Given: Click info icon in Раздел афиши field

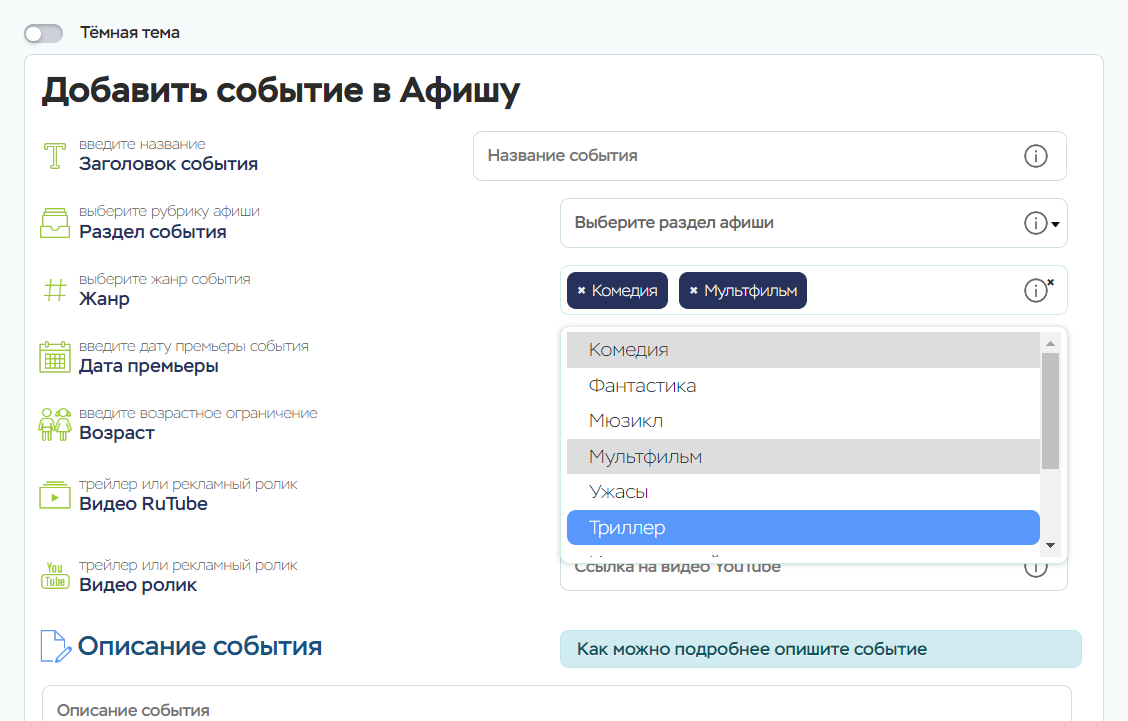Looking at the screenshot, I should pos(1035,223).
